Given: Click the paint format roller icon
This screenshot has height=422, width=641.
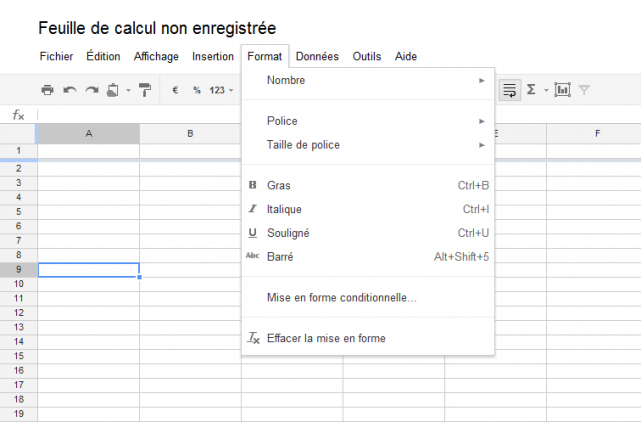Looking at the screenshot, I should point(144,90).
